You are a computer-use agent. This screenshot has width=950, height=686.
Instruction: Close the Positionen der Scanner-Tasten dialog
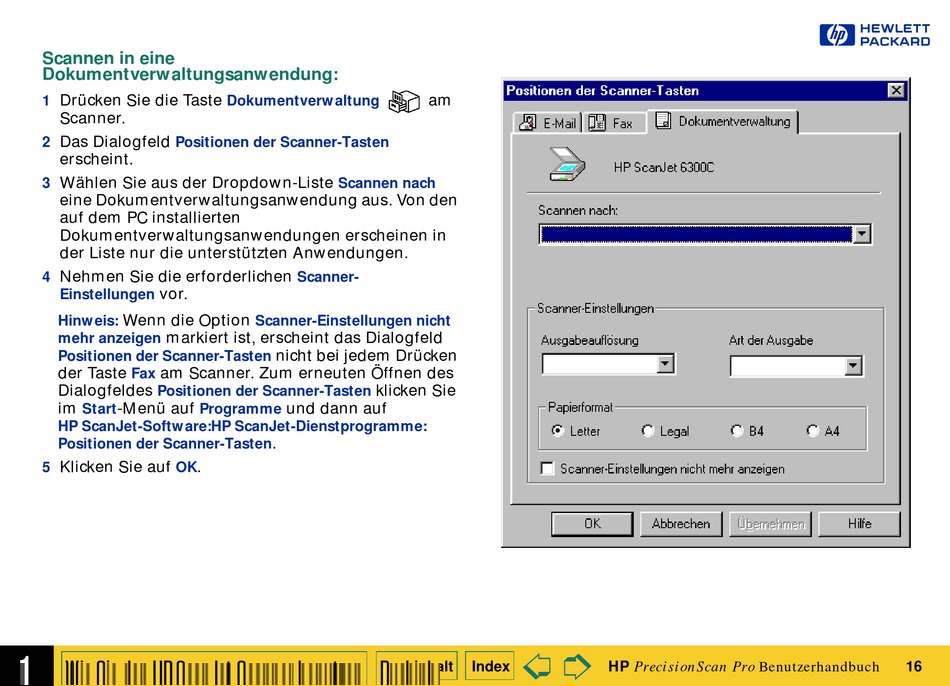(x=896, y=90)
